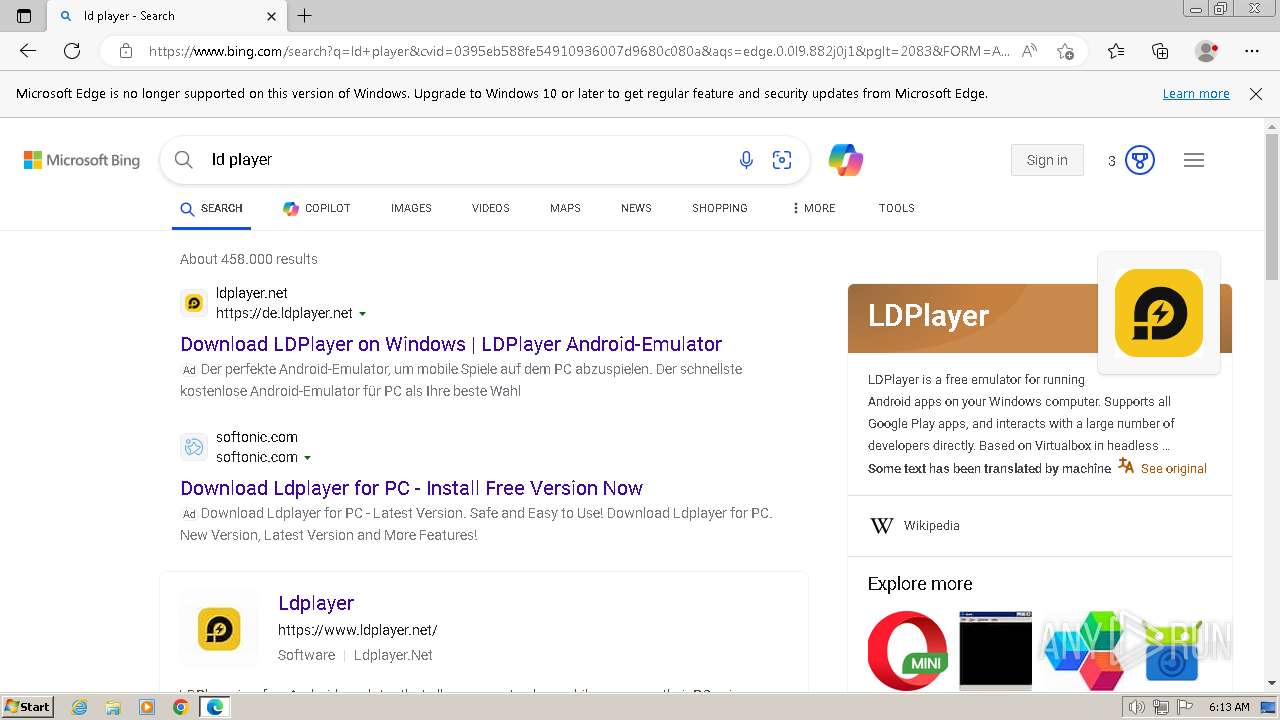Switch to the NEWS tab
The image size is (1280, 720).
pos(636,208)
